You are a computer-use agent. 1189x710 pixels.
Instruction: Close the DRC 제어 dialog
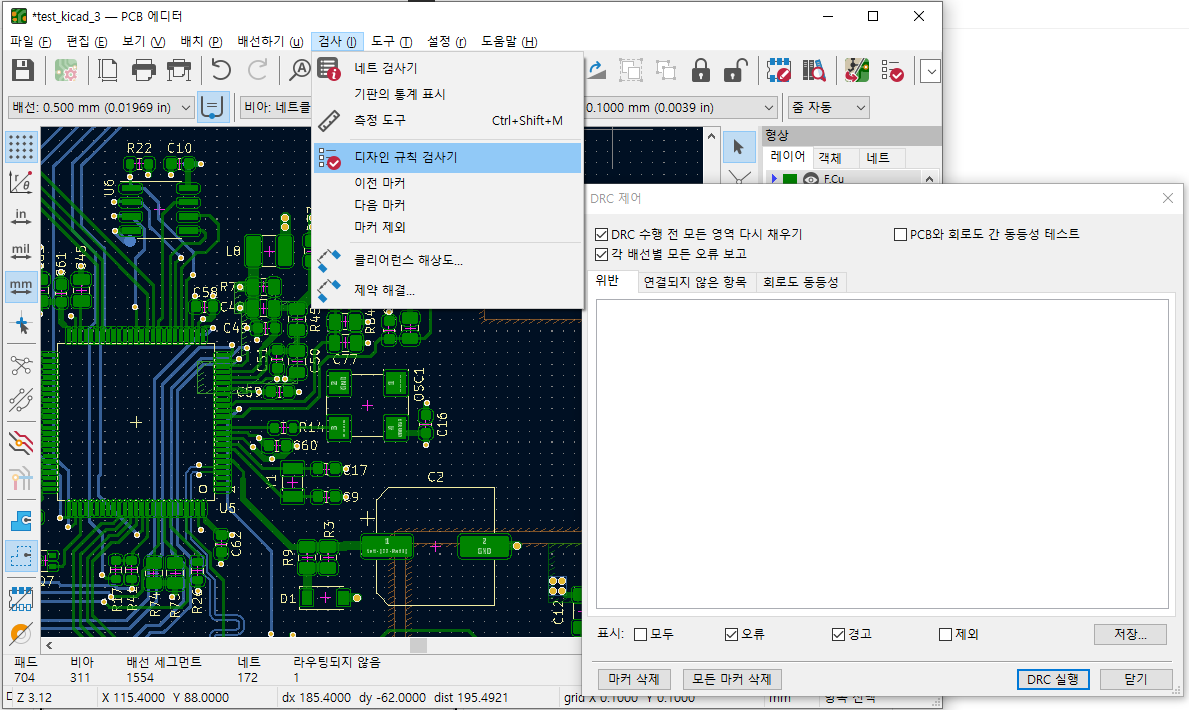(1168, 198)
